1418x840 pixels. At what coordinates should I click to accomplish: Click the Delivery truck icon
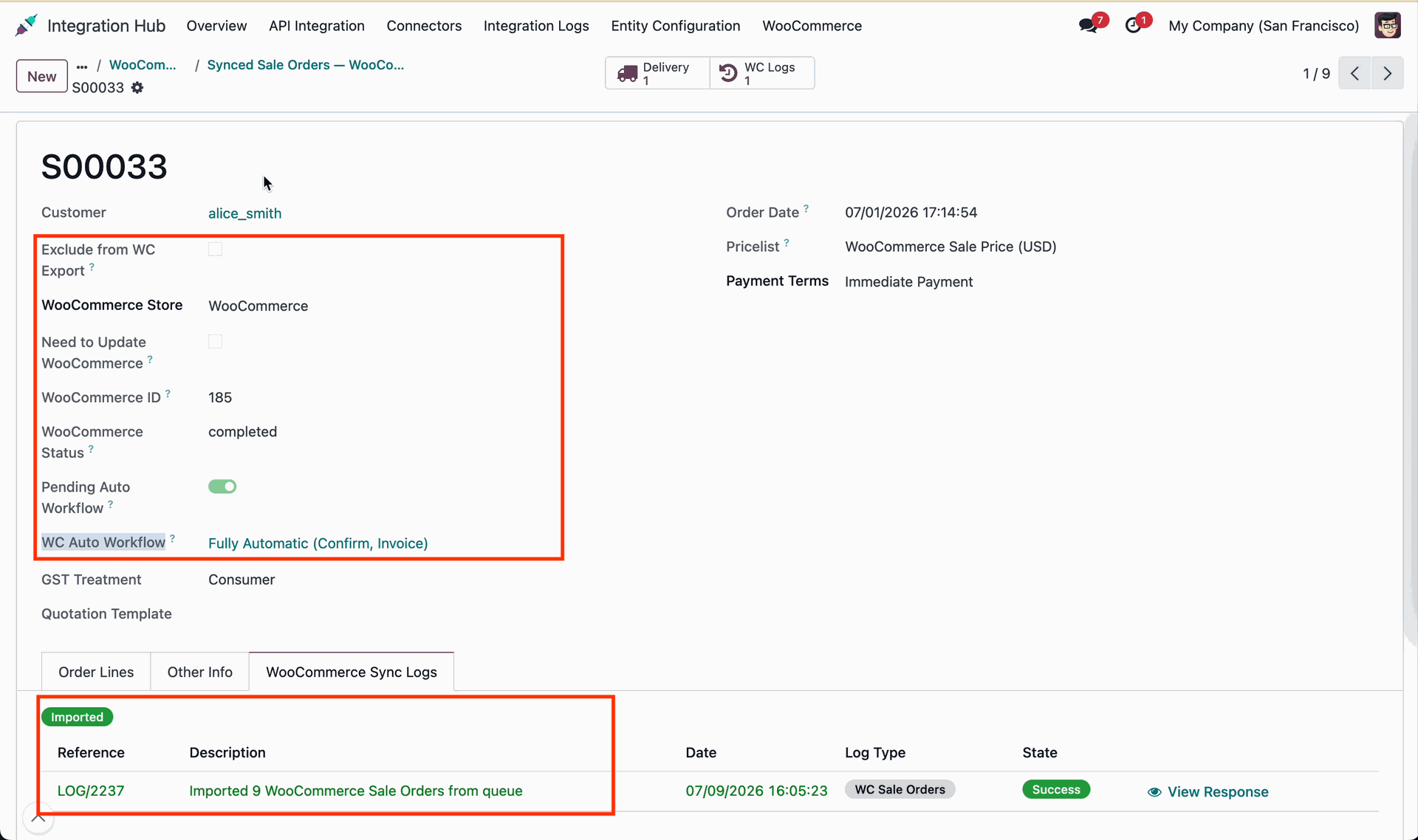pyautogui.click(x=627, y=73)
